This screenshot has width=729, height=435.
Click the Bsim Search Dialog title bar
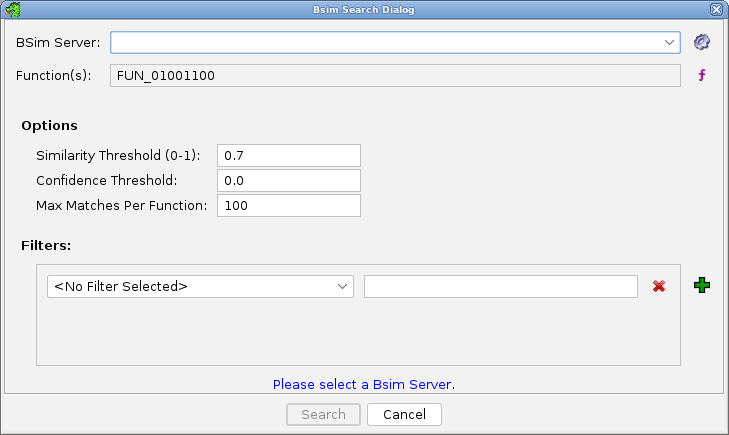click(x=364, y=9)
